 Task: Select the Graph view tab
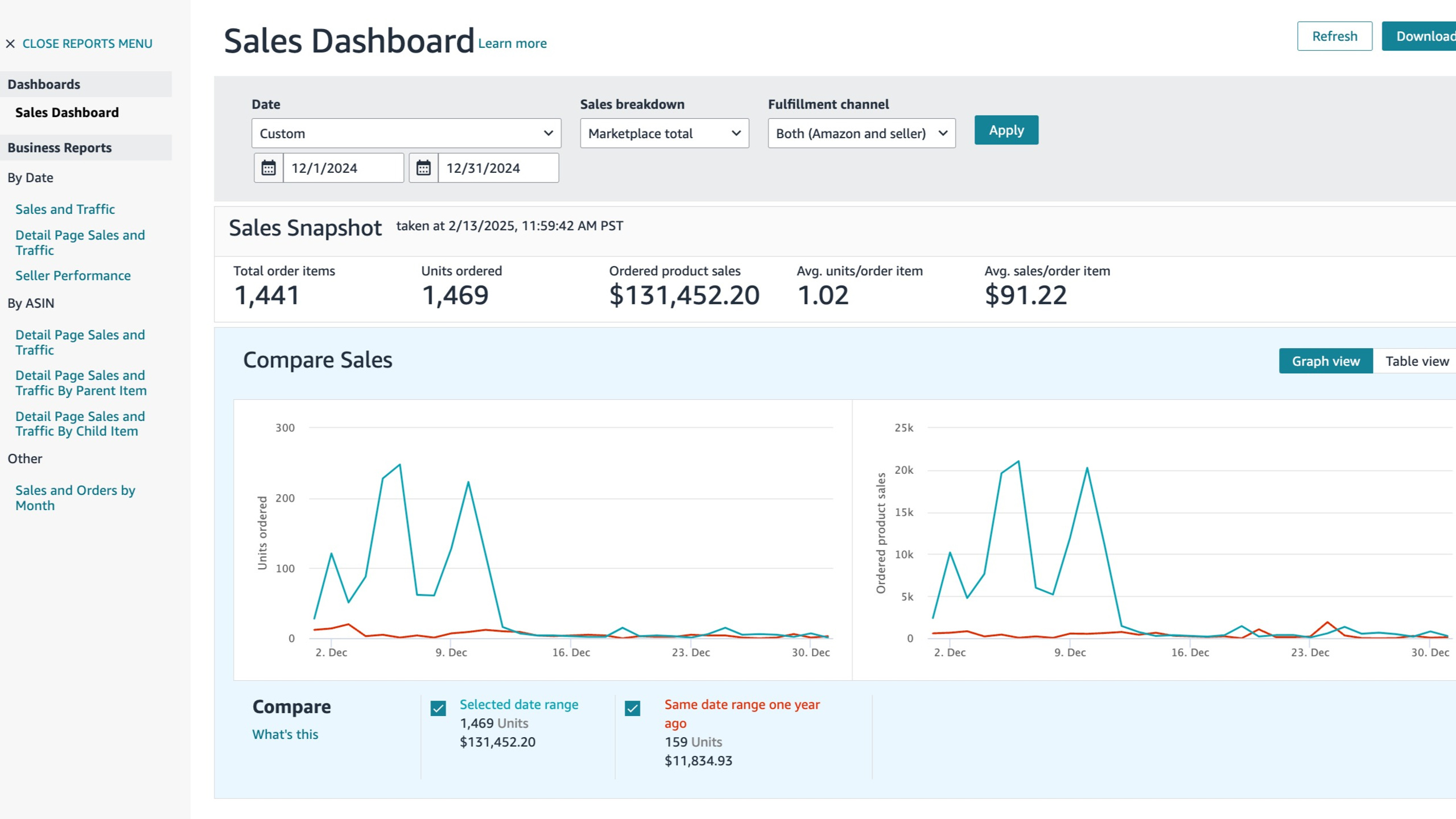point(1326,361)
